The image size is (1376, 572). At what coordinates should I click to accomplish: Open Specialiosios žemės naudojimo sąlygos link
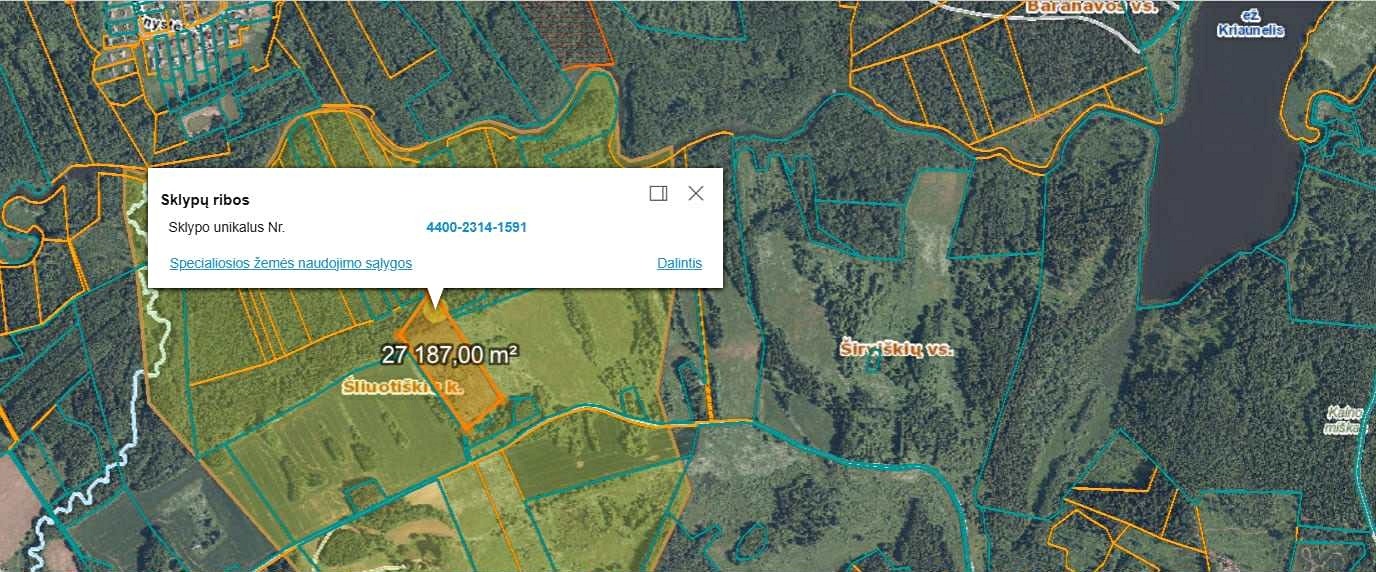pyautogui.click(x=291, y=263)
